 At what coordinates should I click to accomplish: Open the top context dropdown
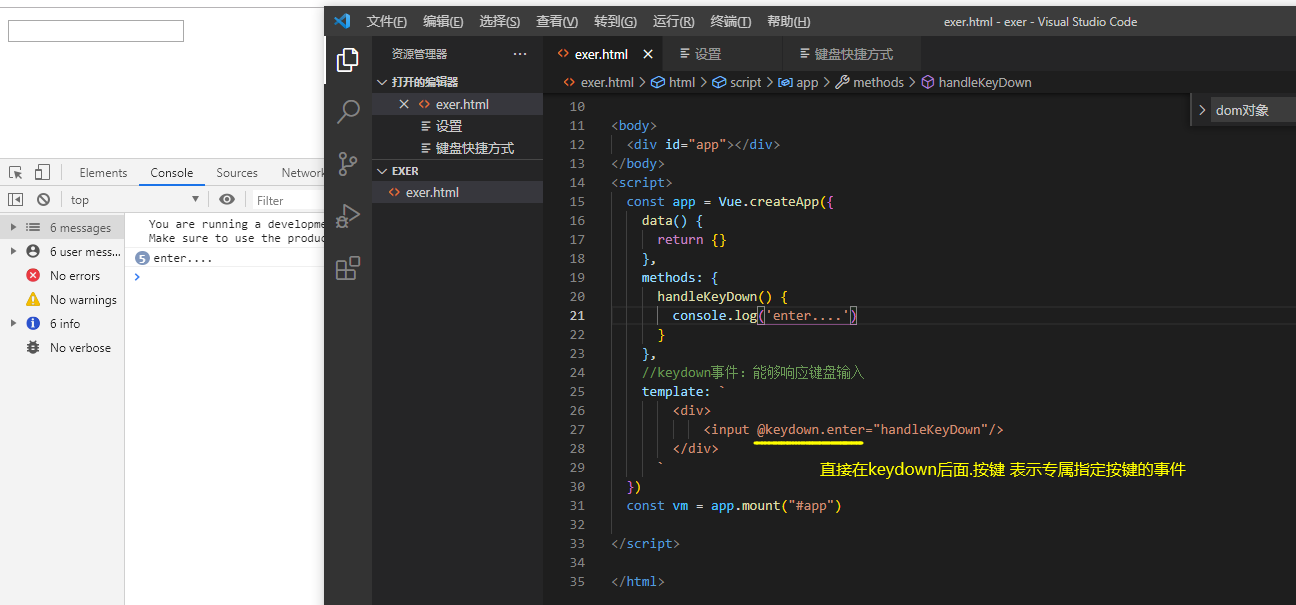pos(135,200)
